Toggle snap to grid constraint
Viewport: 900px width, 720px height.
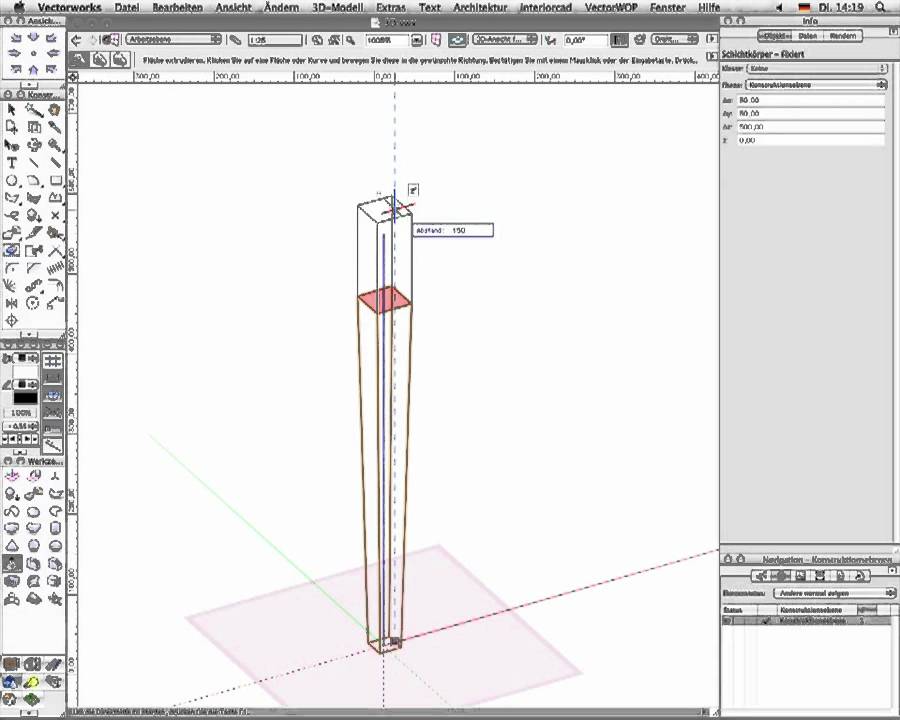pos(52,361)
